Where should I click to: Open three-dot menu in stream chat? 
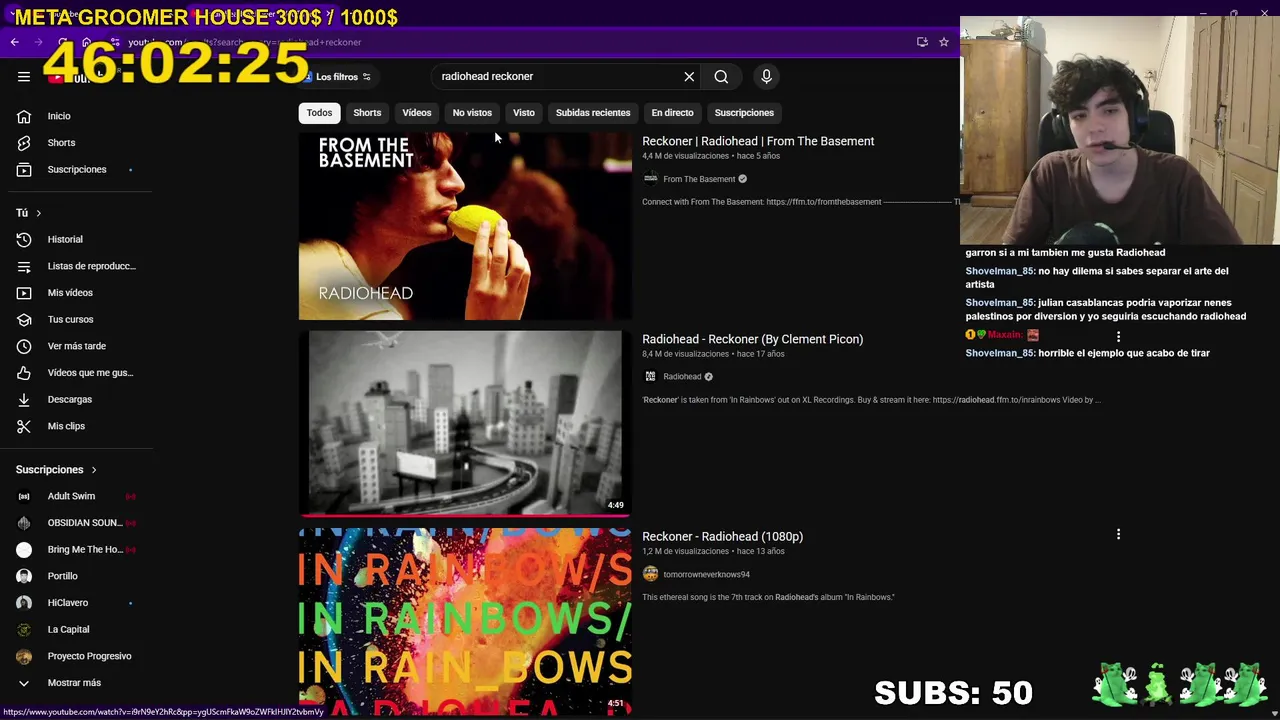[x=1118, y=337]
